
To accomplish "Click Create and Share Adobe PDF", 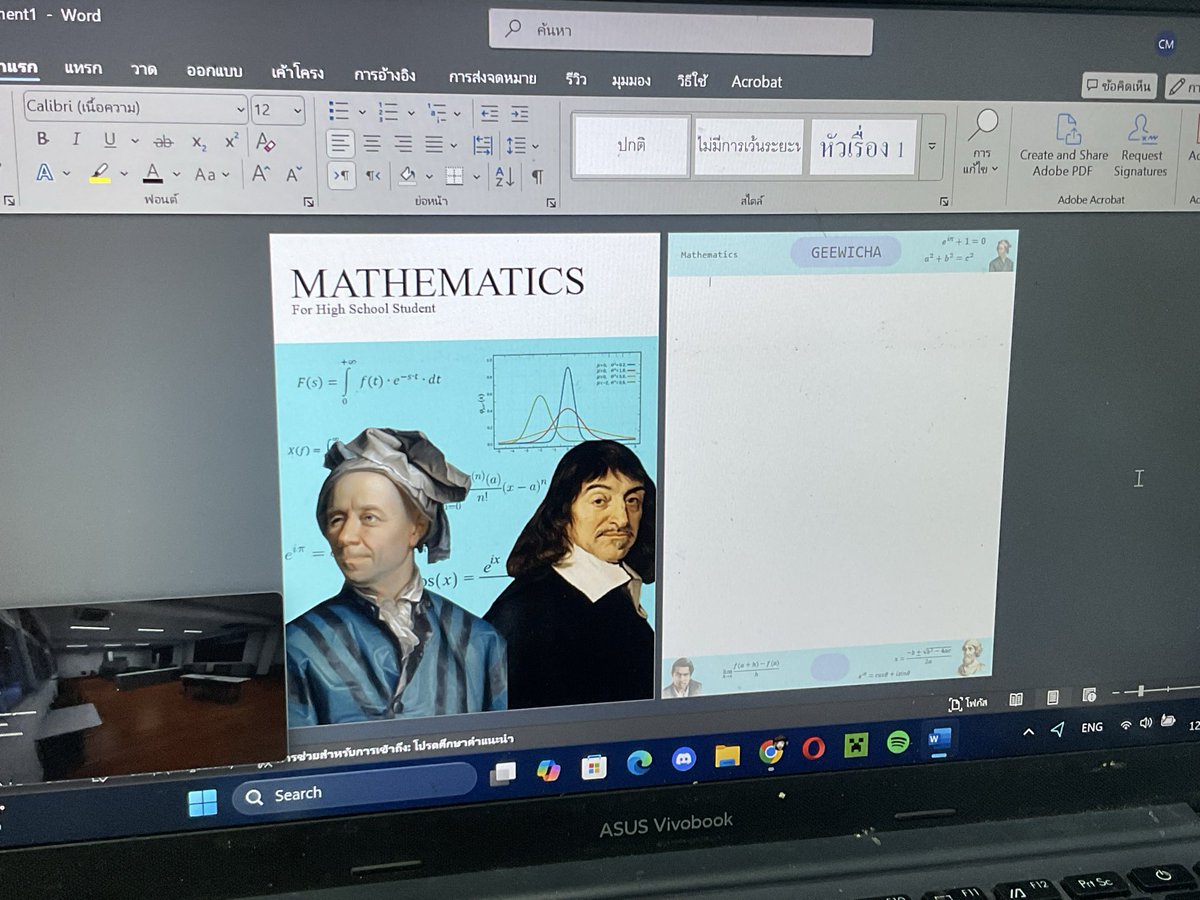I will pyautogui.click(x=1064, y=145).
